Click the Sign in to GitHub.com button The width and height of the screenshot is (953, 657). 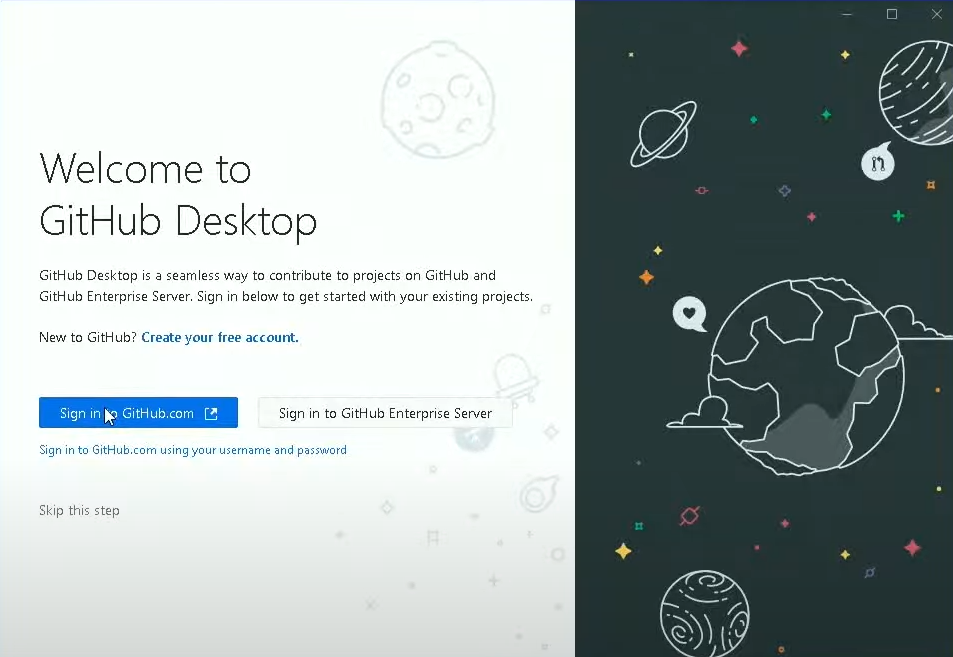pos(138,413)
